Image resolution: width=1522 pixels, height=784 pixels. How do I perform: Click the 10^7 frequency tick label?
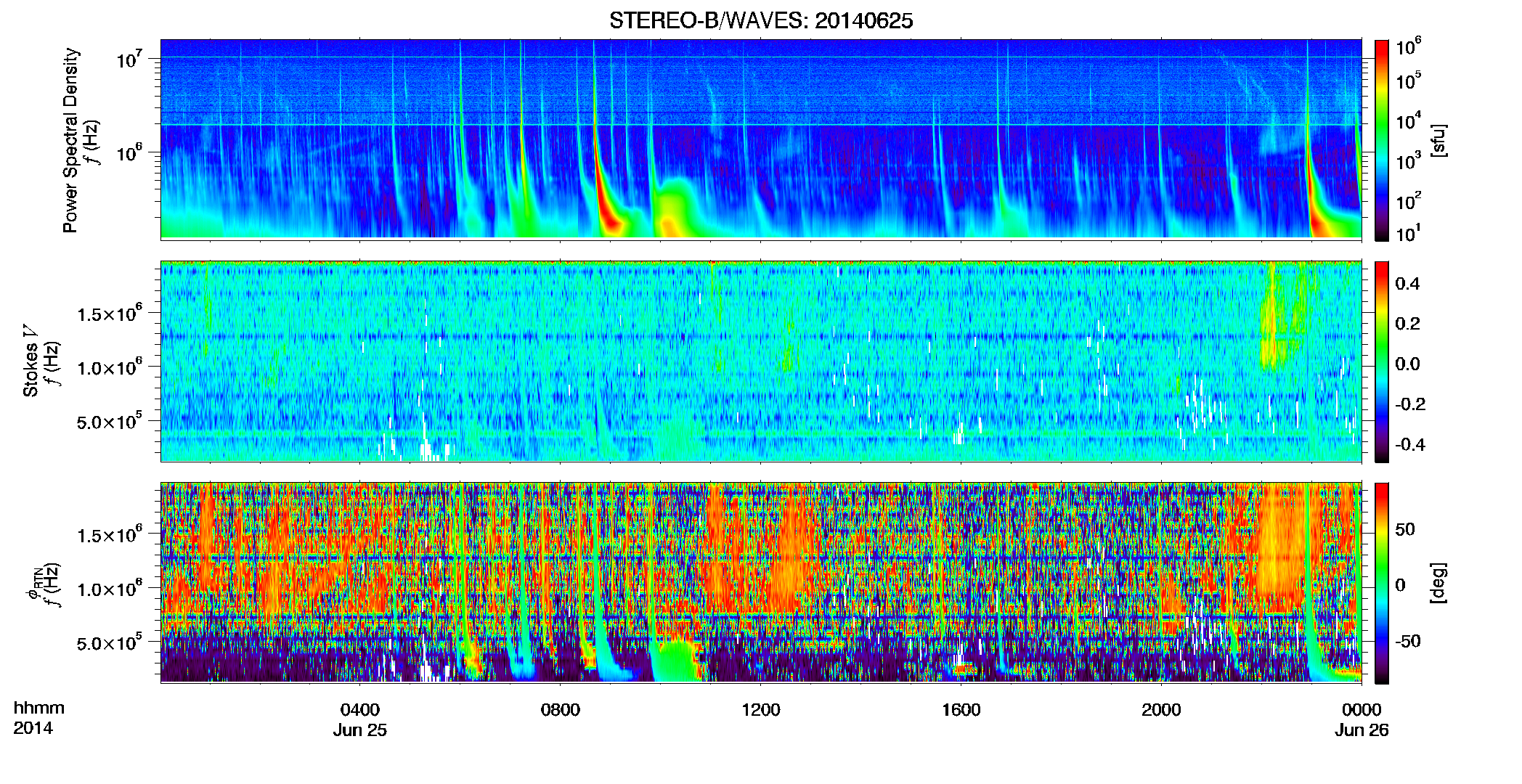pos(131,59)
